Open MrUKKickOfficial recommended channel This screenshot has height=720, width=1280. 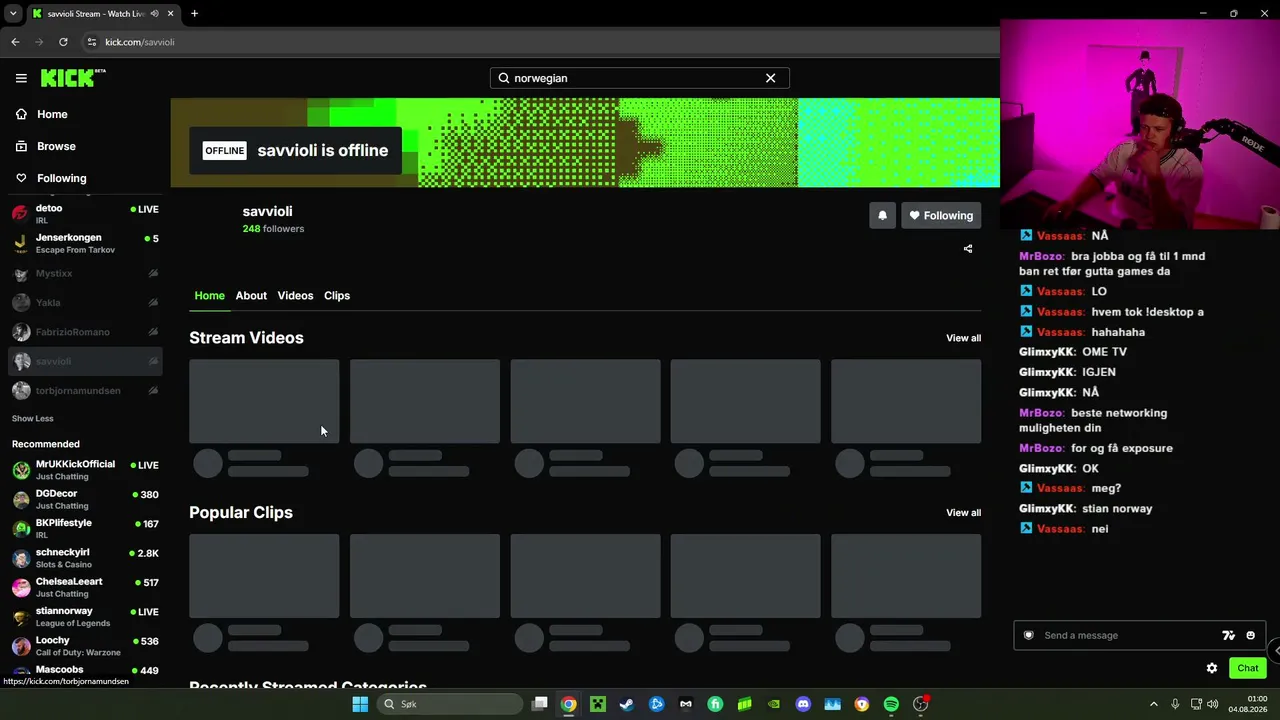[85, 470]
